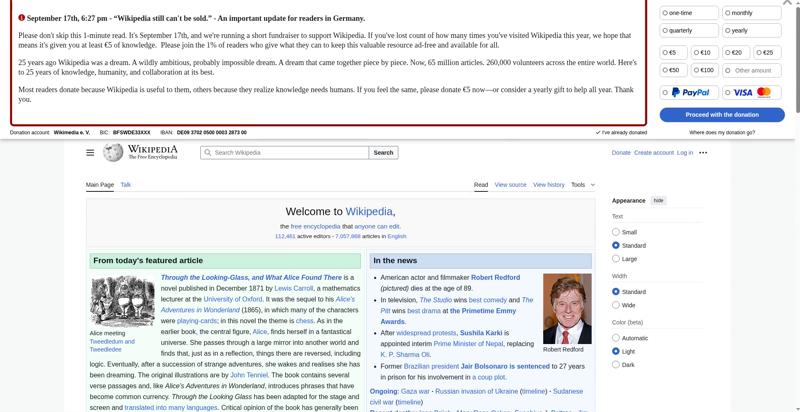Click the Robert Redford photo
Image resolution: width=800 pixels, height=412 pixels.
point(567,308)
